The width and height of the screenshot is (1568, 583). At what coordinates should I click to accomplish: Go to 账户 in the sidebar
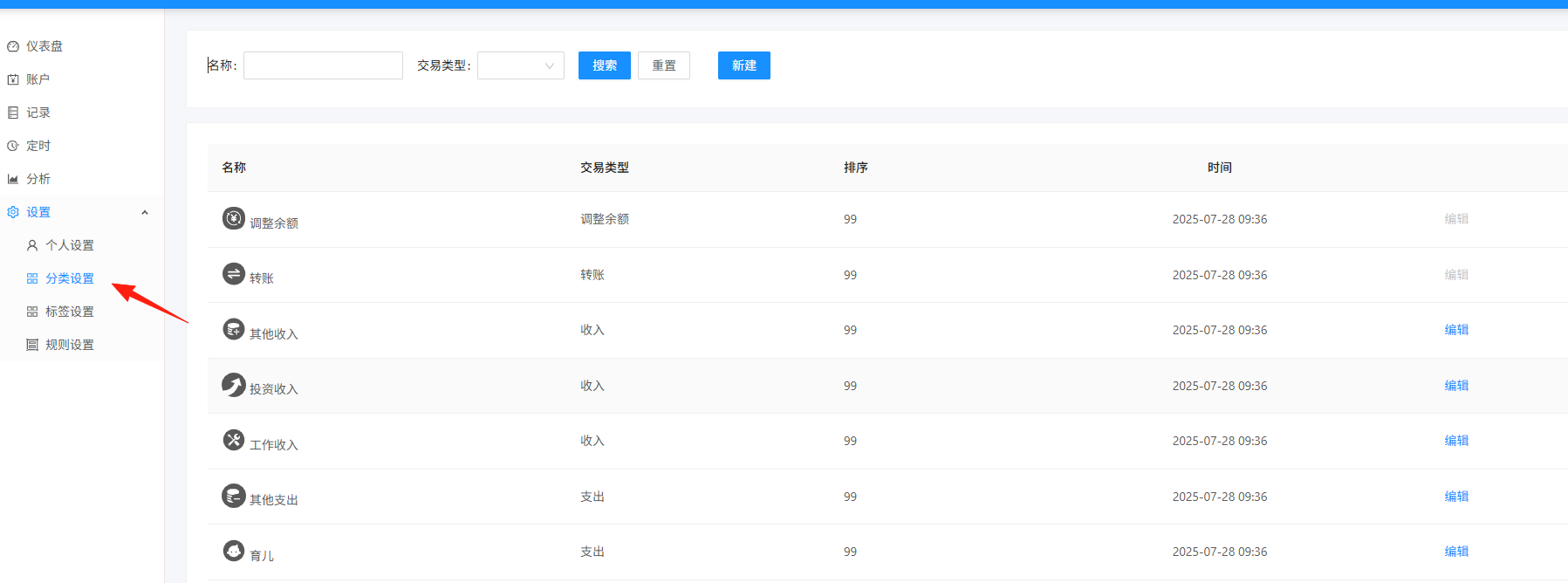29,79
